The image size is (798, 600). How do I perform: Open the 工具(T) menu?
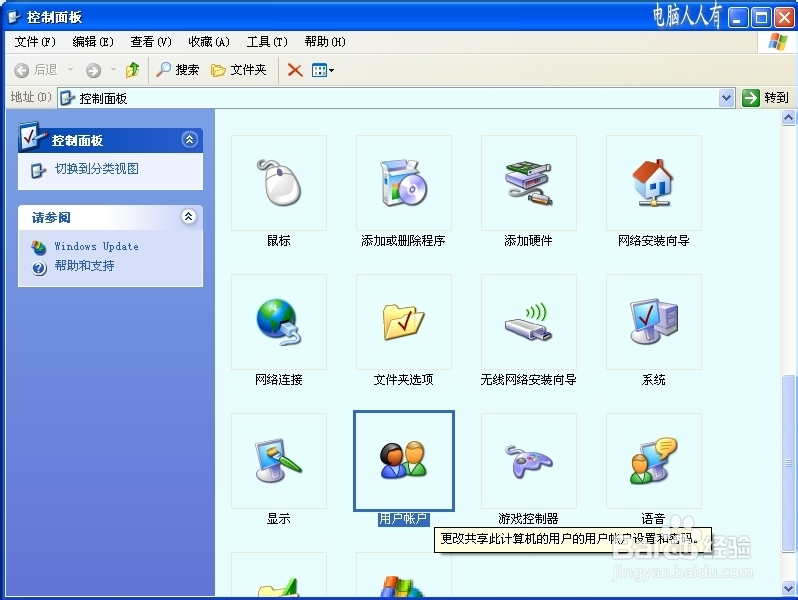point(267,42)
